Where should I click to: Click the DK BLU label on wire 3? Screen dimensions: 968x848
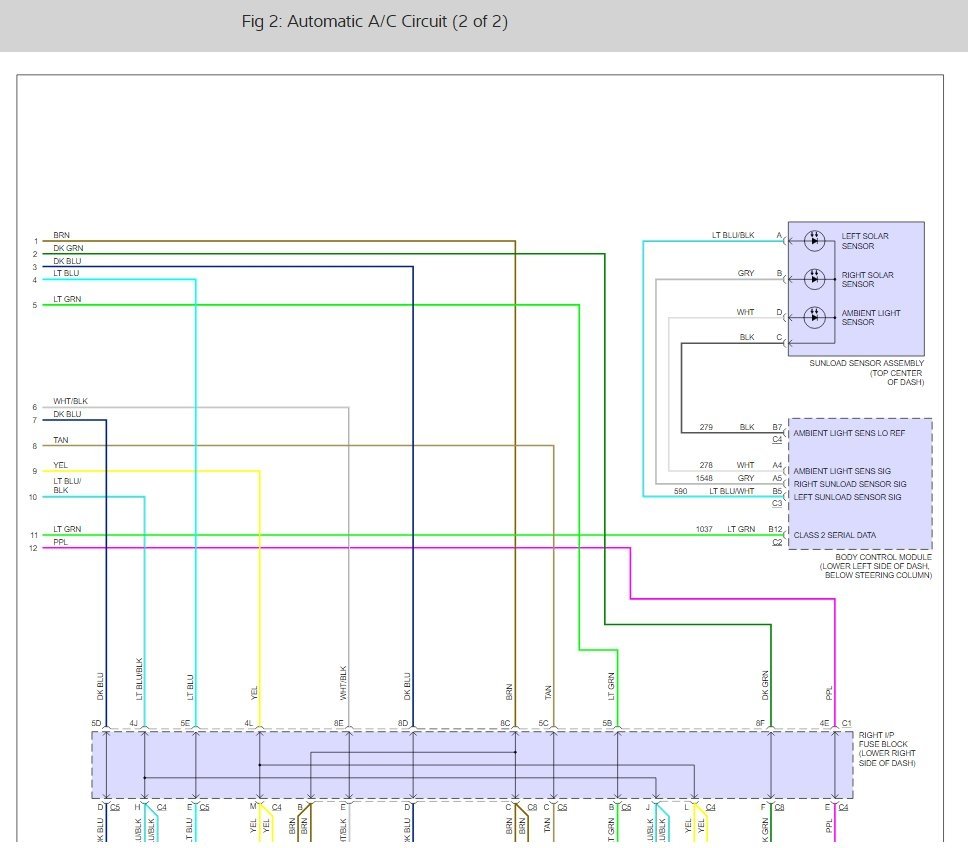click(67, 261)
